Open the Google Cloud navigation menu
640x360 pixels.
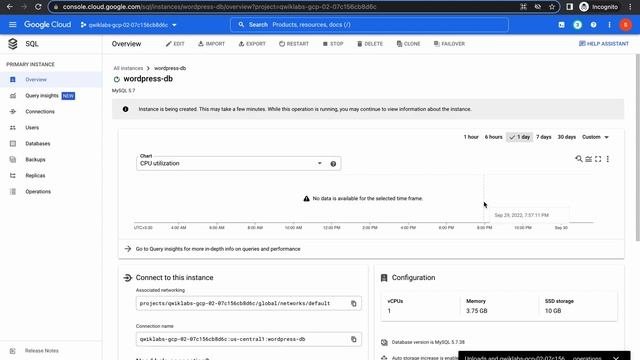click(13, 24)
